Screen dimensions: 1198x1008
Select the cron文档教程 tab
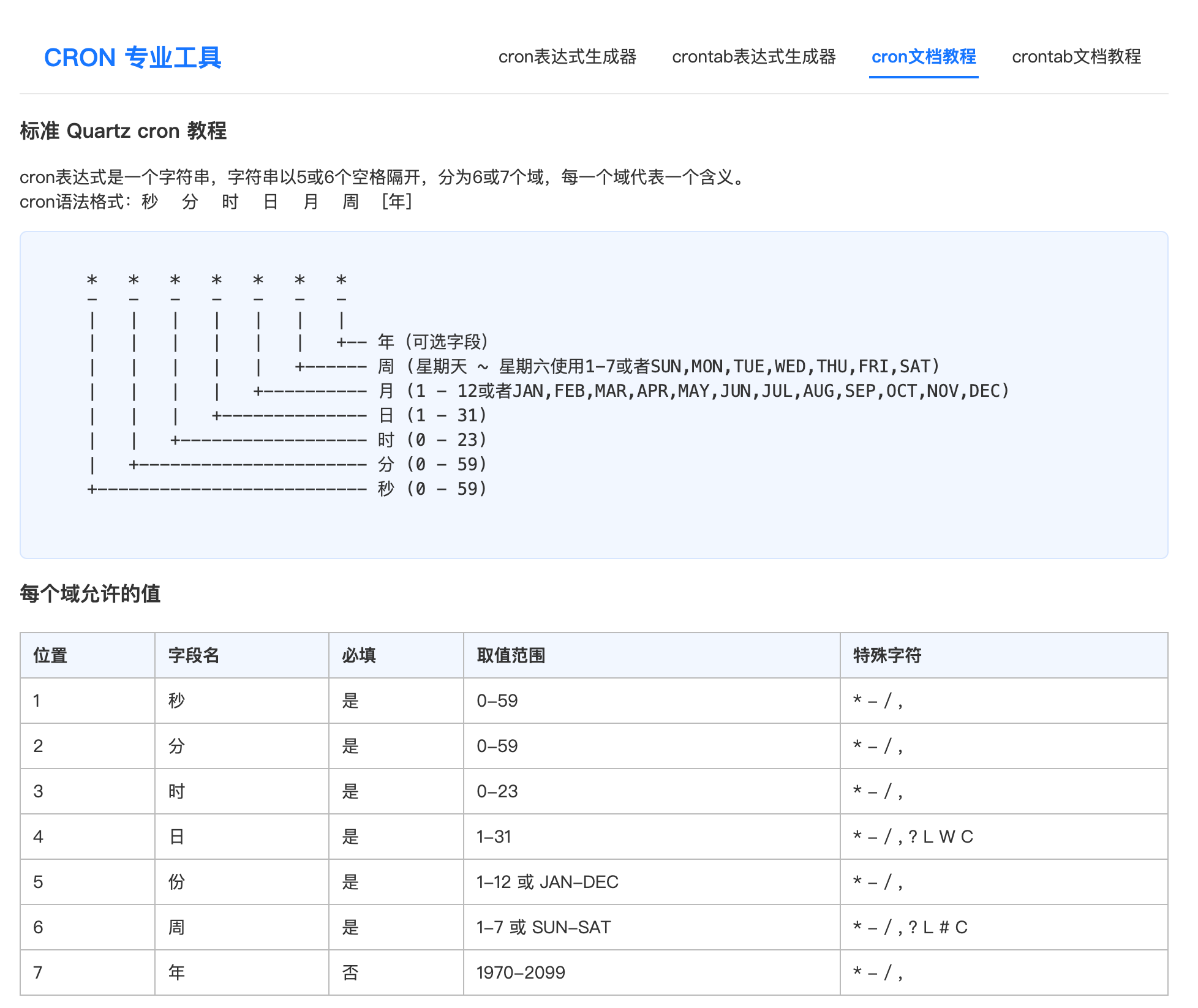click(923, 57)
